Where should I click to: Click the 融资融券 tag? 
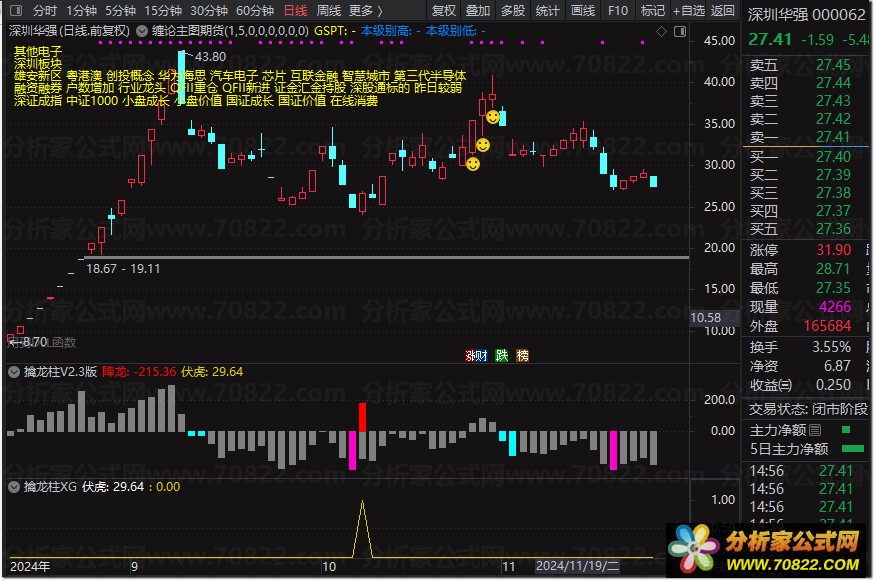pos(38,88)
